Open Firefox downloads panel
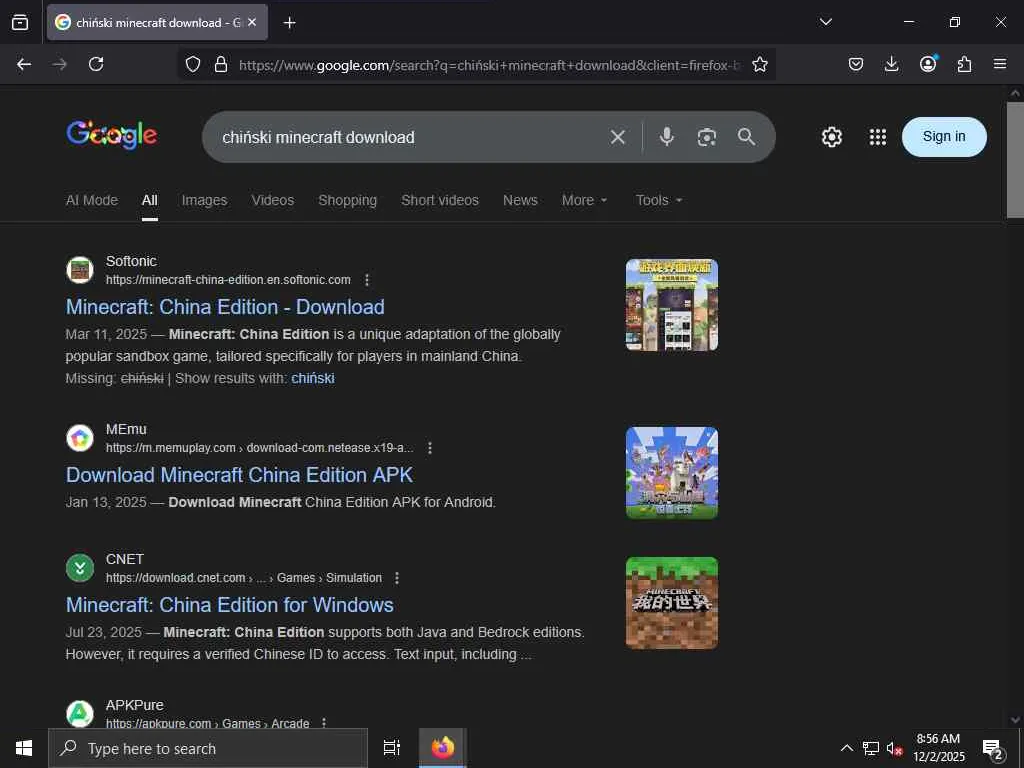This screenshot has height=768, width=1024. click(891, 64)
